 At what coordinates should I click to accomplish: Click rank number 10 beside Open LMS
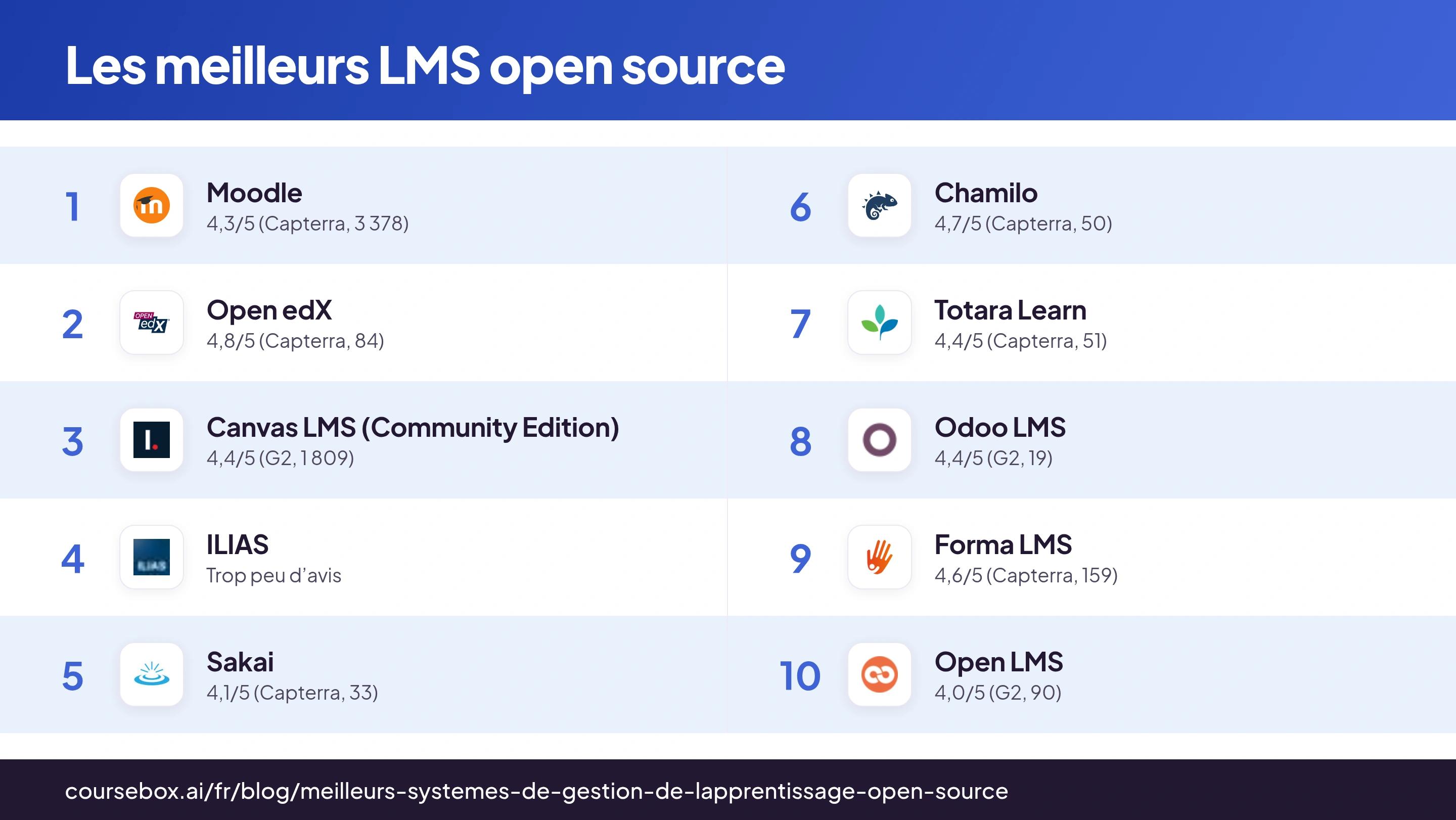[x=800, y=675]
